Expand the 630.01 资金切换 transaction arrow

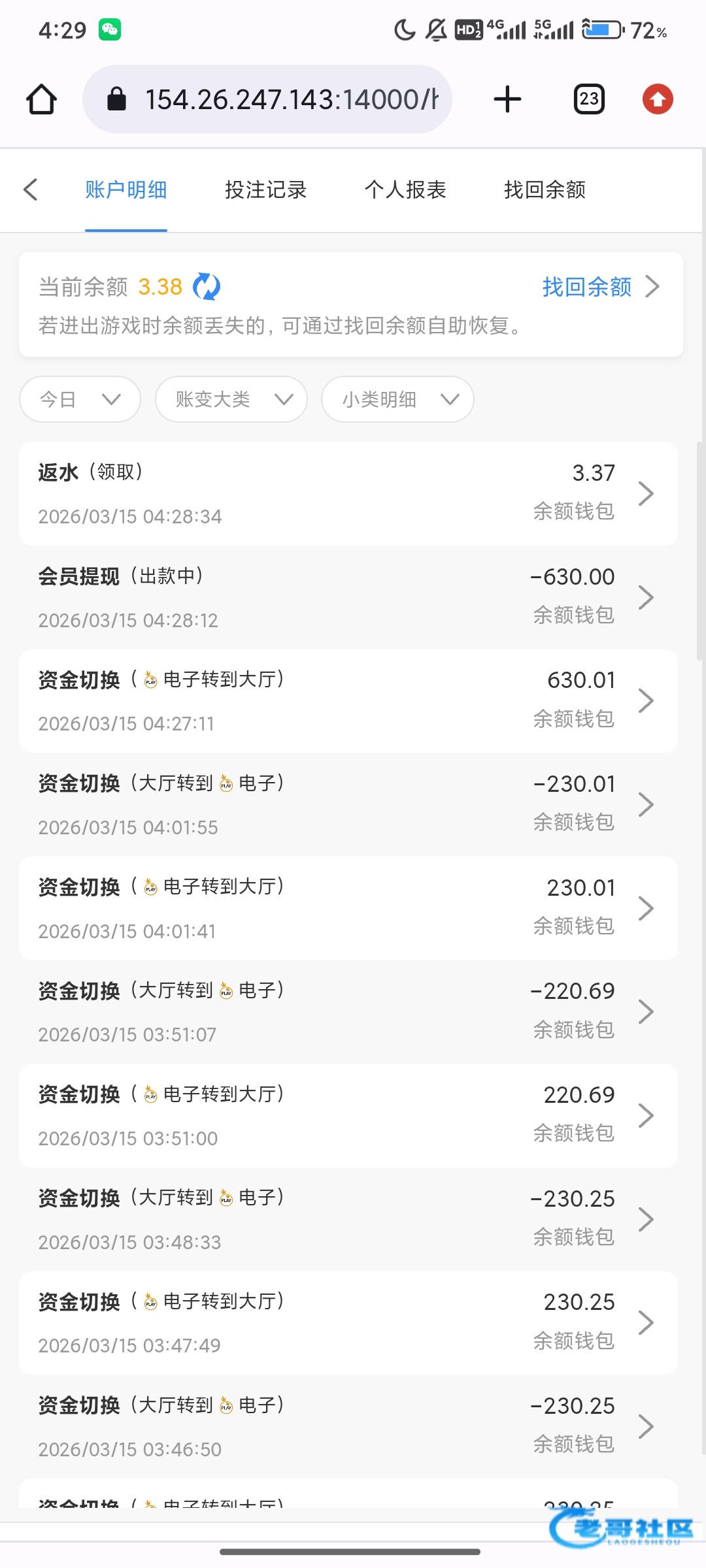point(646,701)
